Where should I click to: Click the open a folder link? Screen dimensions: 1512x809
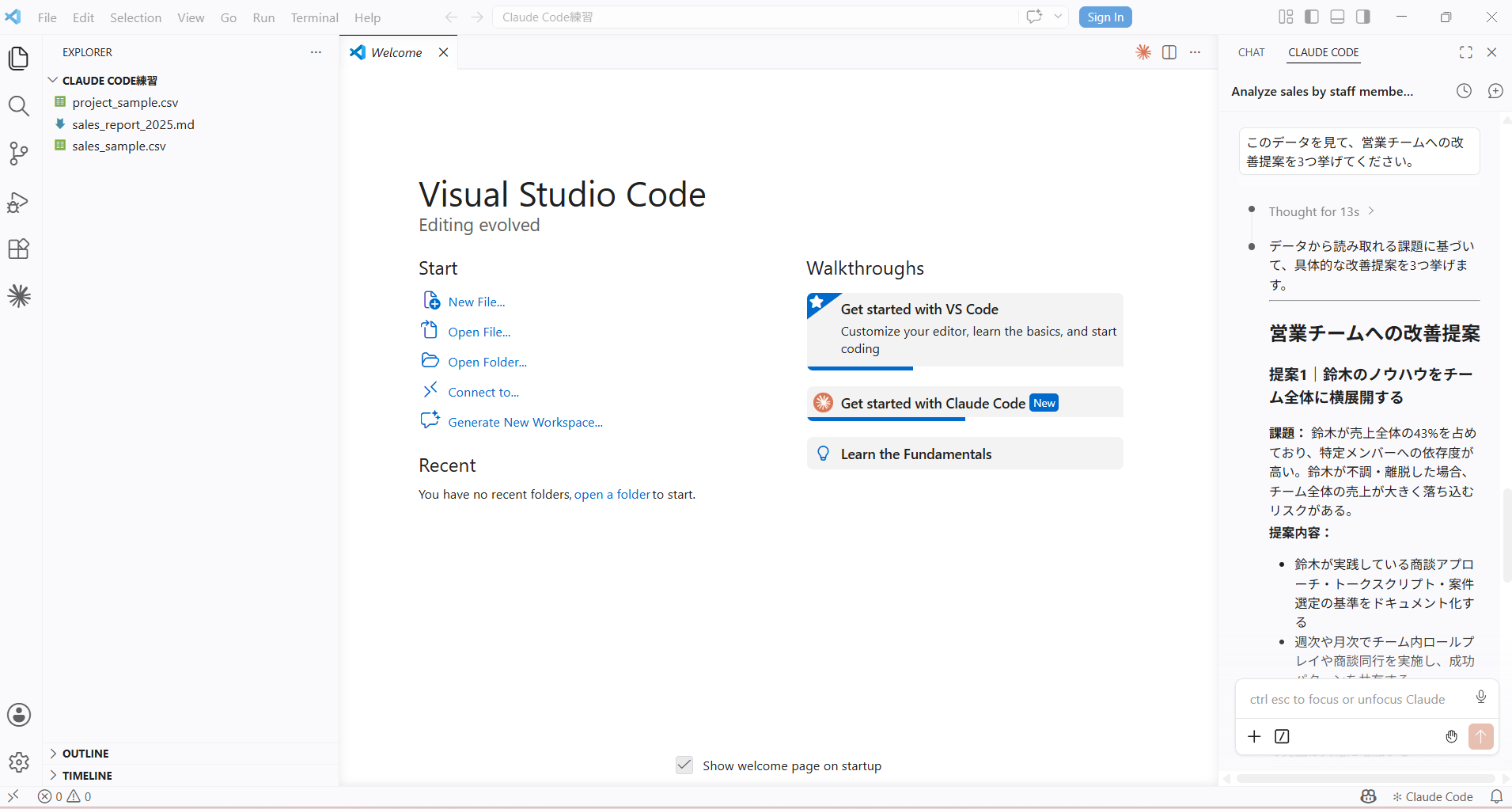[x=612, y=494]
